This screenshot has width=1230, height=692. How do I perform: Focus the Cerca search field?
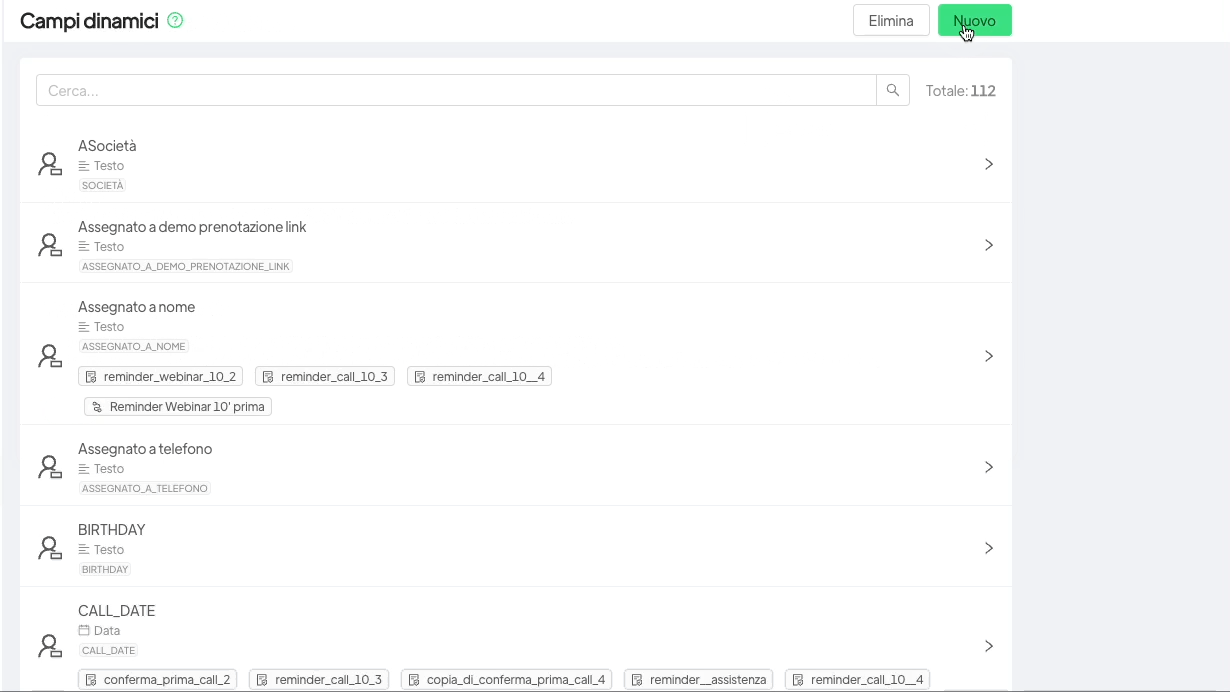456,90
